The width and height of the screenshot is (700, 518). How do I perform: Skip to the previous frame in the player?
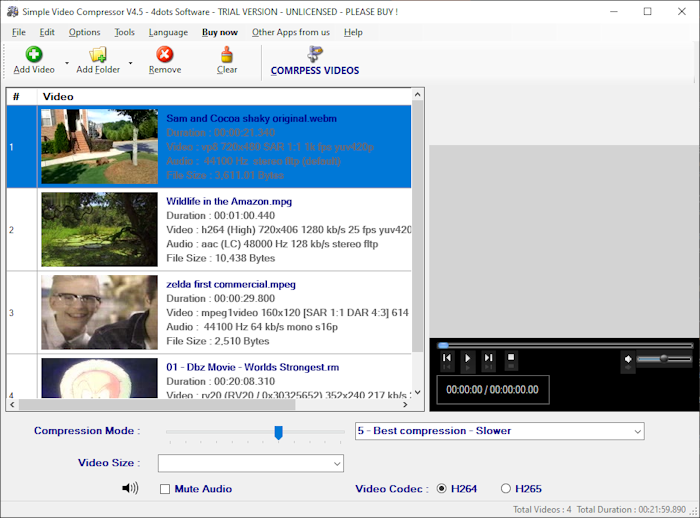click(447, 358)
